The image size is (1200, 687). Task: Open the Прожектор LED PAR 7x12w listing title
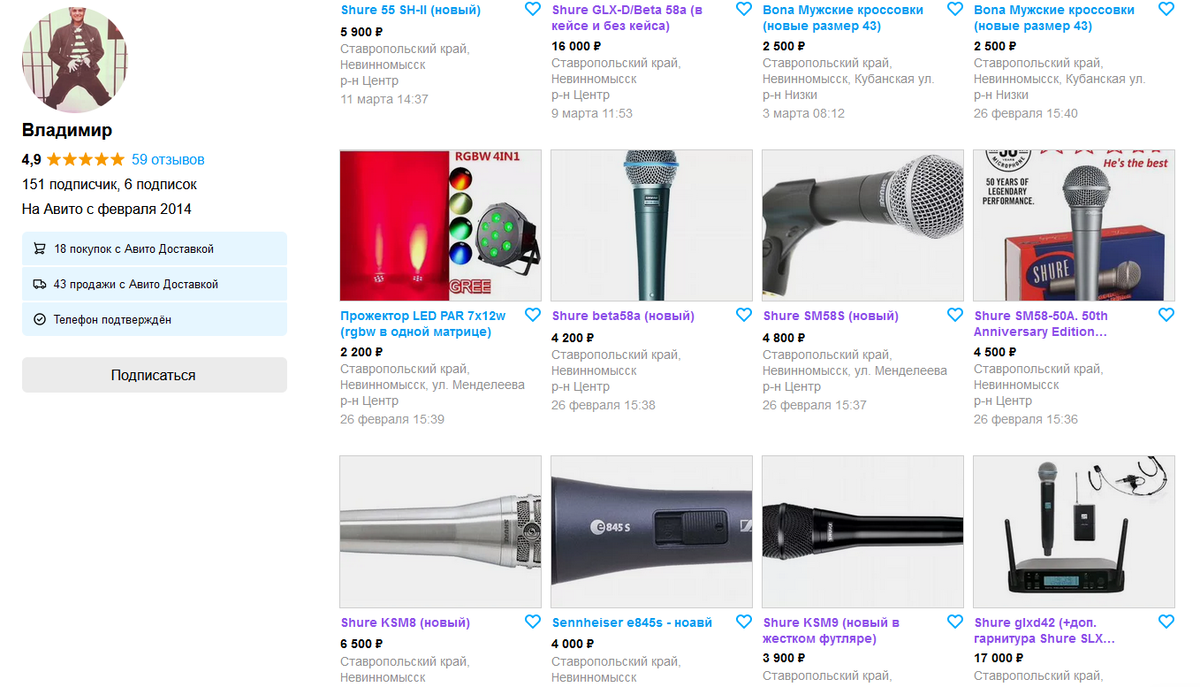[x=423, y=323]
